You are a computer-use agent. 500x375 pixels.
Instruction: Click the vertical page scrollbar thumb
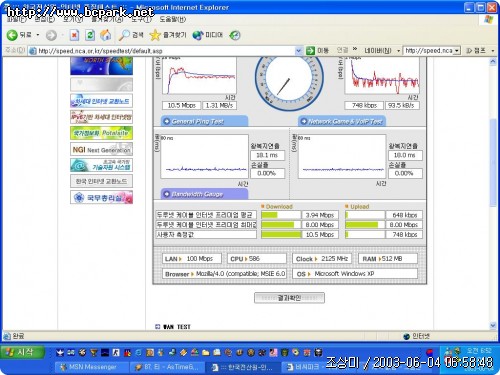[x=493, y=163]
